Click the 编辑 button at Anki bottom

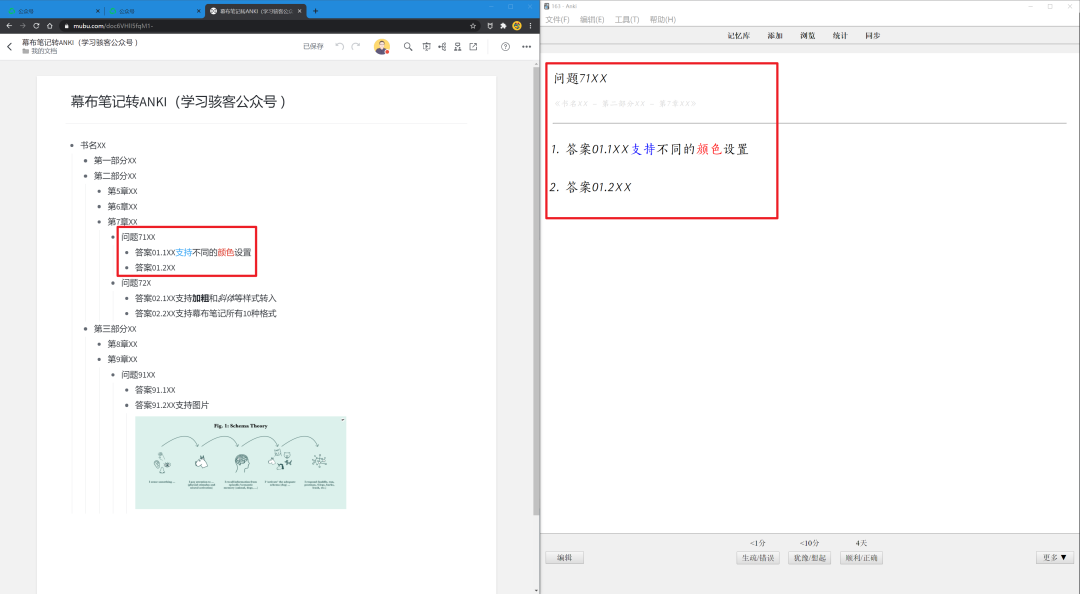click(564, 557)
